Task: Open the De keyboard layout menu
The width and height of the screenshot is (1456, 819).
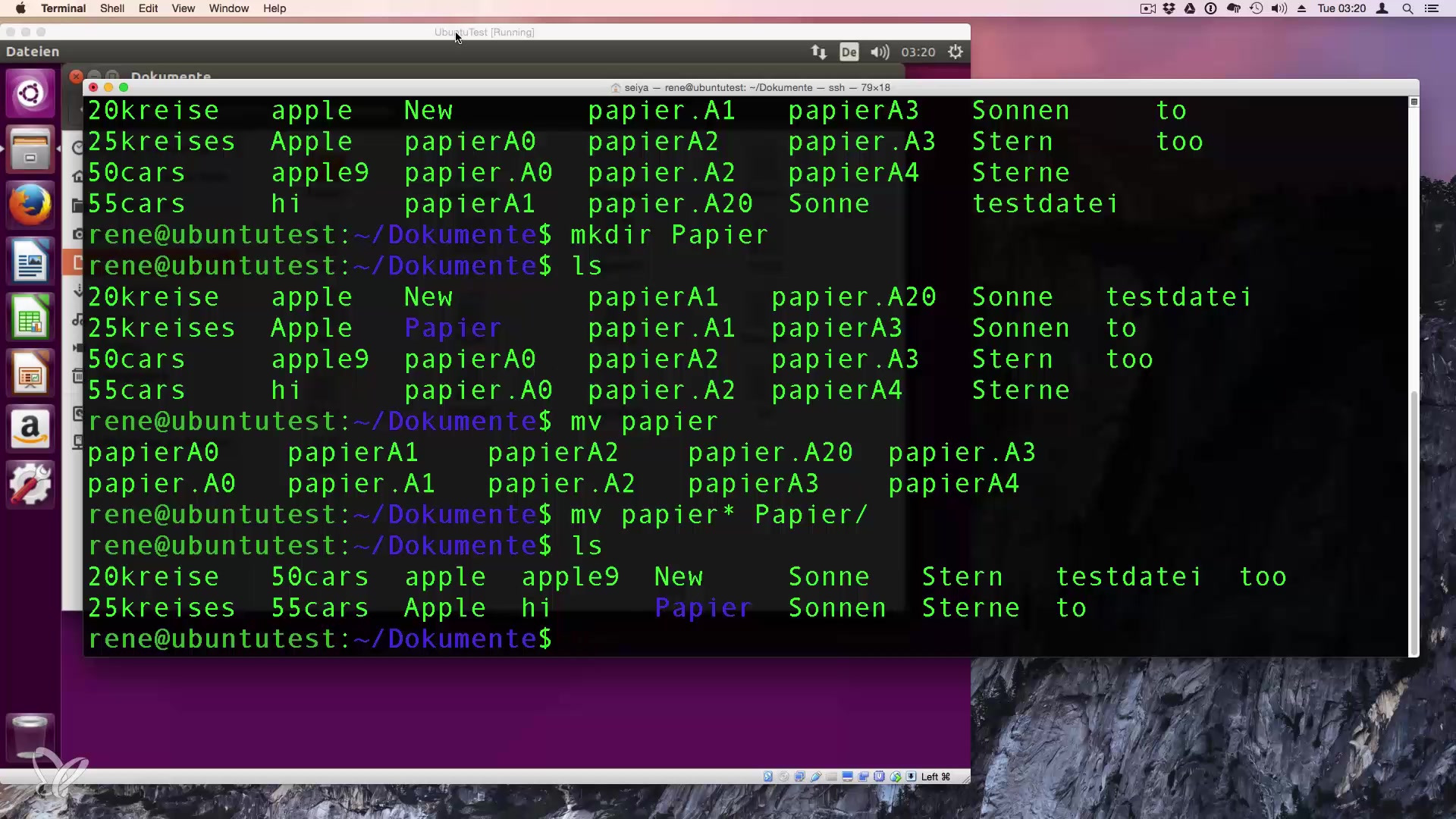Action: click(849, 52)
